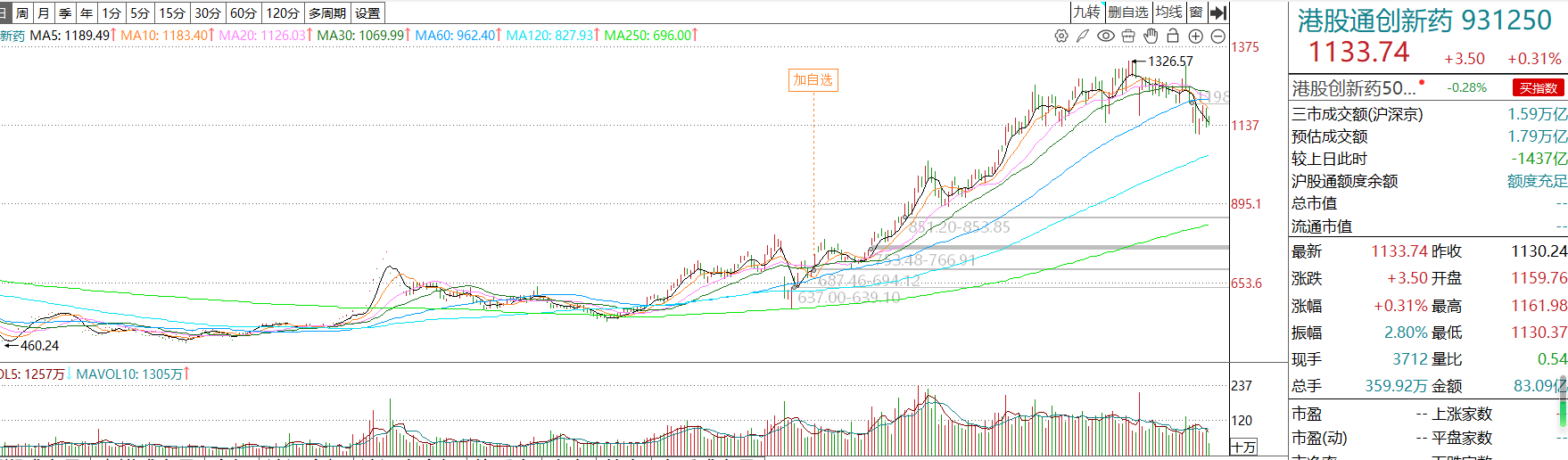The height and width of the screenshot is (460, 1568).
Task: Select the 15分 period tab
Action: (172, 13)
